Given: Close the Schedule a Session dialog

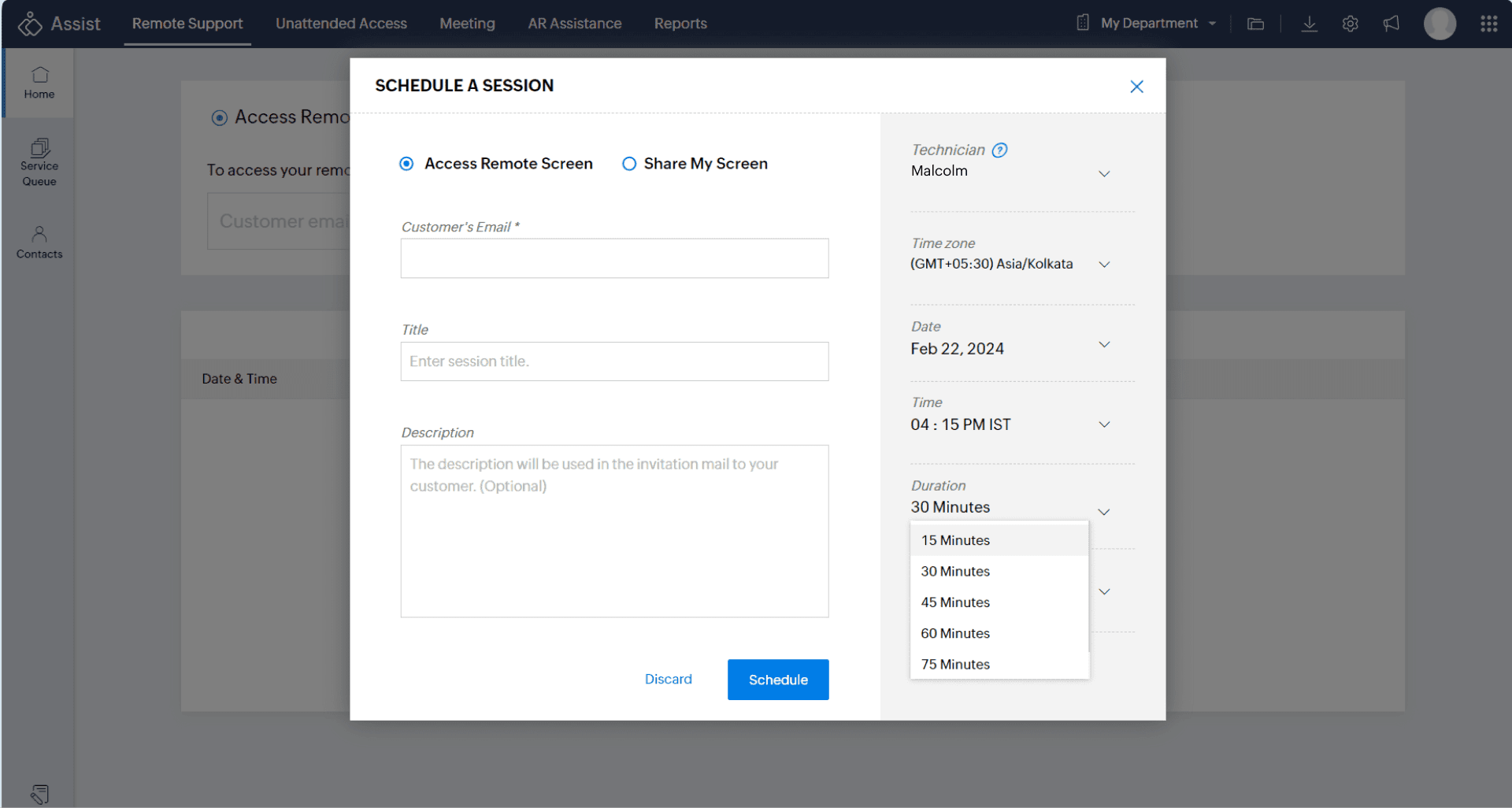Looking at the screenshot, I should (1136, 87).
